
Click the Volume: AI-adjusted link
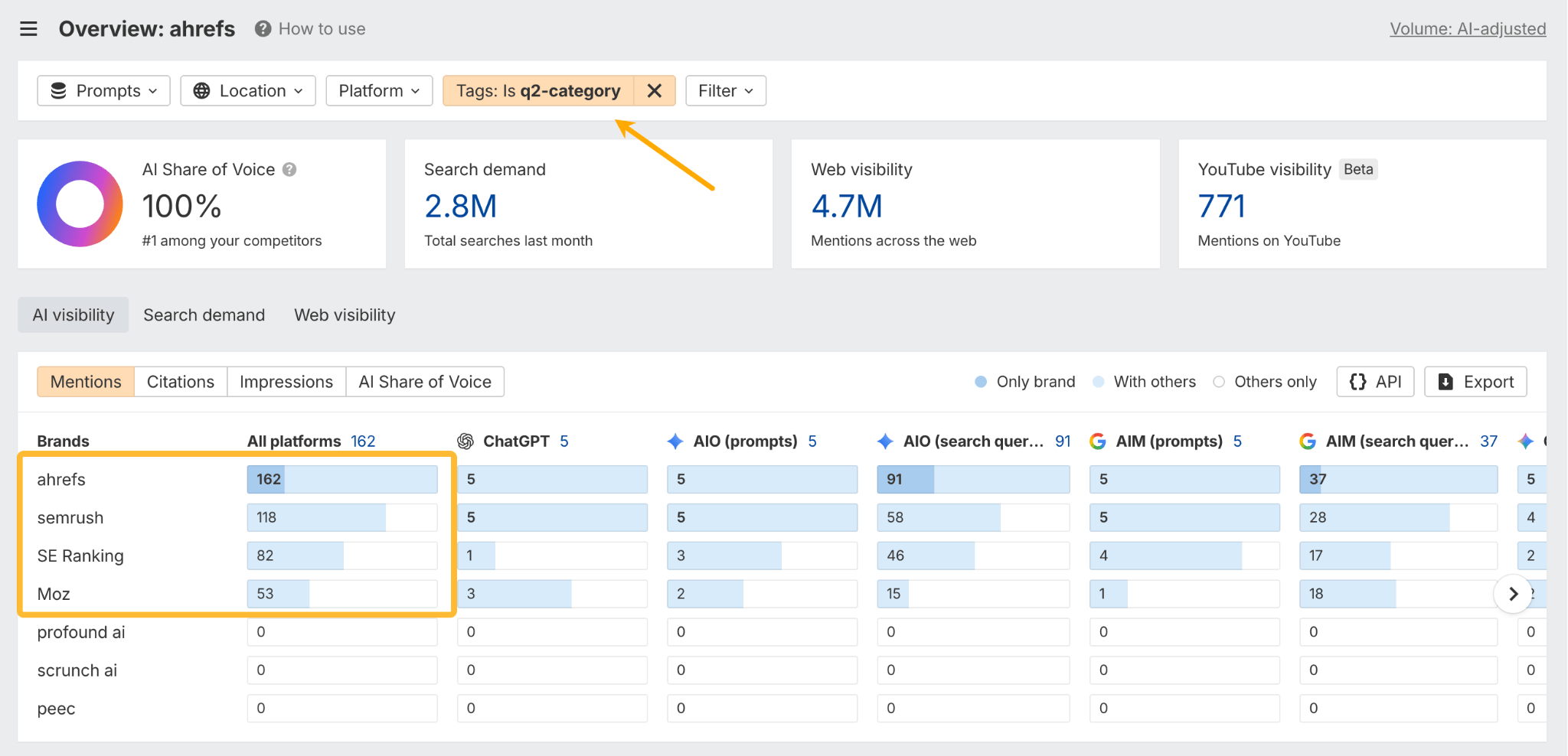[1468, 29]
